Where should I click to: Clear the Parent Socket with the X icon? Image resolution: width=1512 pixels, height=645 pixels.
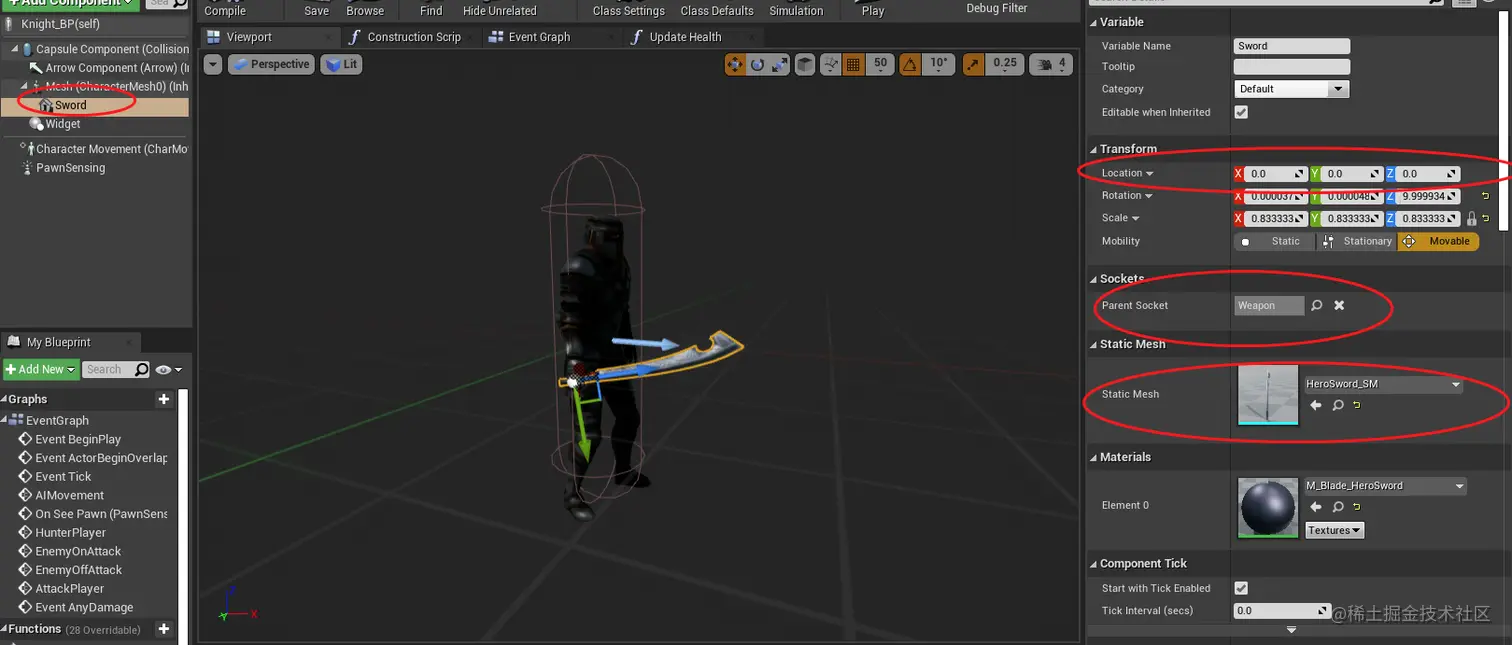coord(1339,305)
